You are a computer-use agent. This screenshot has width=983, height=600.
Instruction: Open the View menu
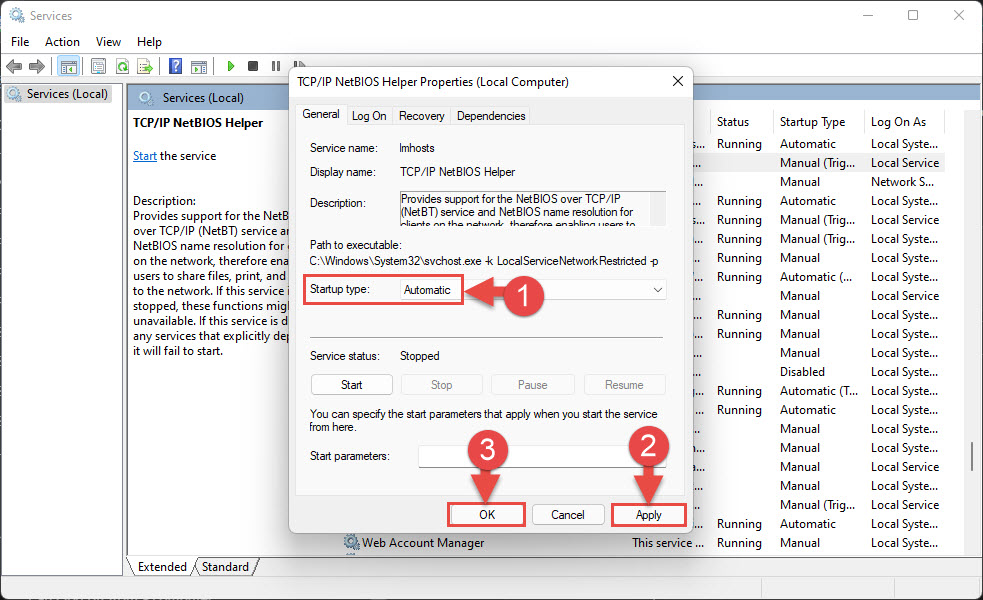108,42
